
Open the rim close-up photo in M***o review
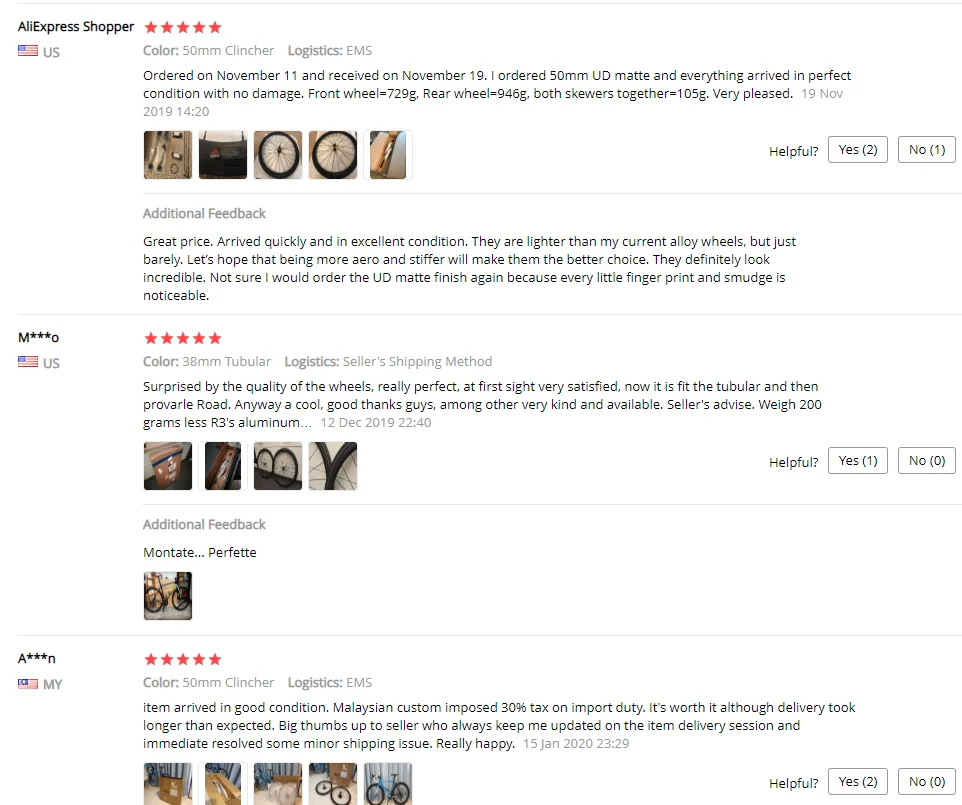[333, 466]
